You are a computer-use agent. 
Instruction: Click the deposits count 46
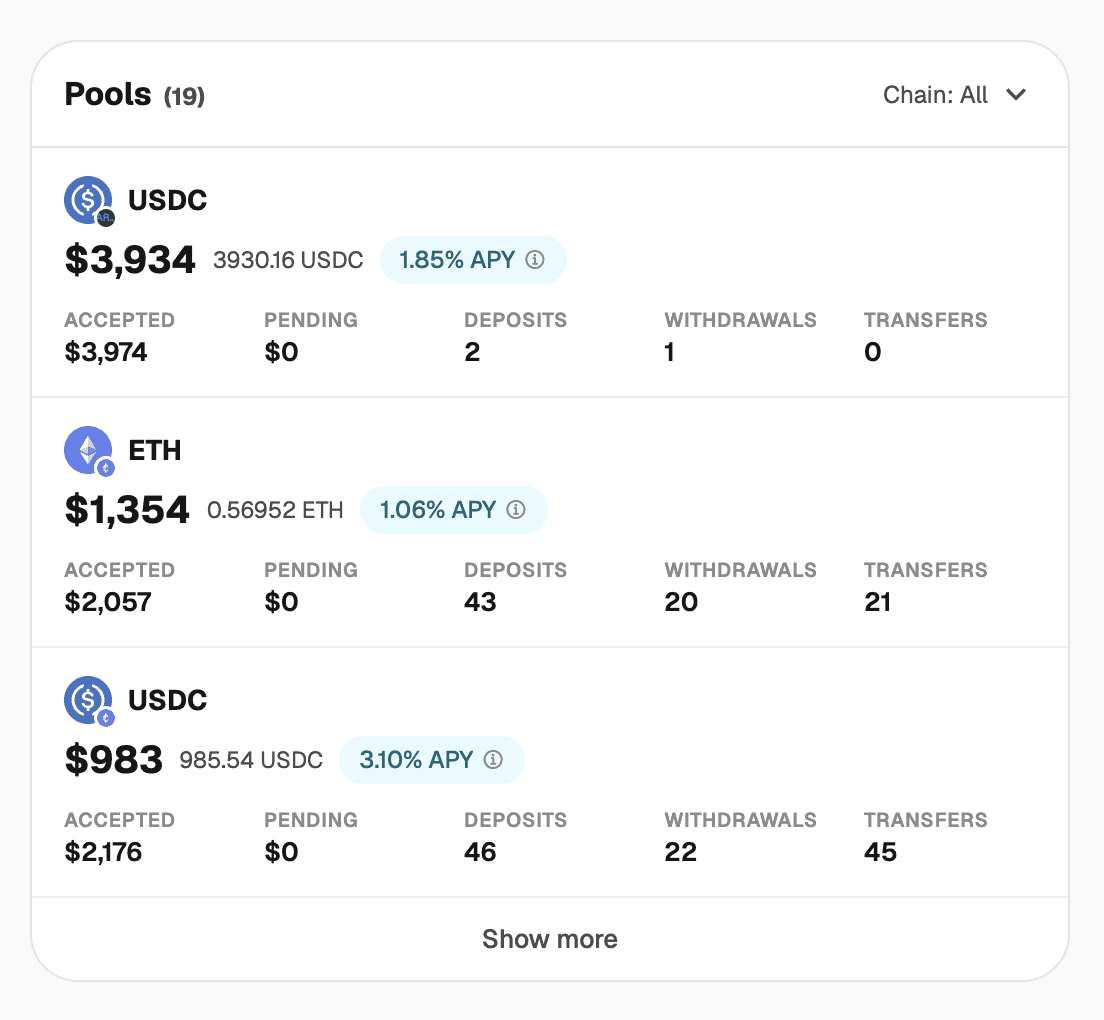point(480,852)
